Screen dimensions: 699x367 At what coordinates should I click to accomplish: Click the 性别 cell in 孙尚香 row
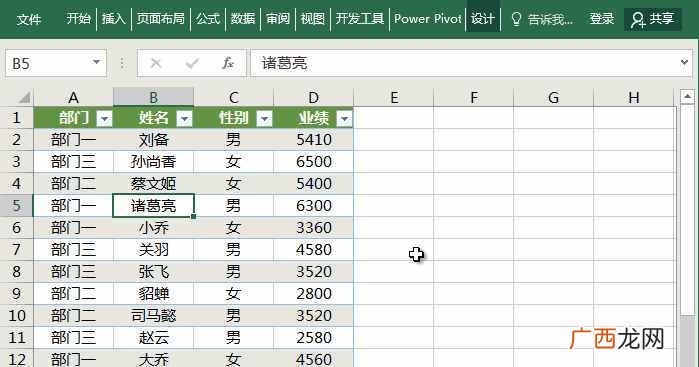(234, 161)
